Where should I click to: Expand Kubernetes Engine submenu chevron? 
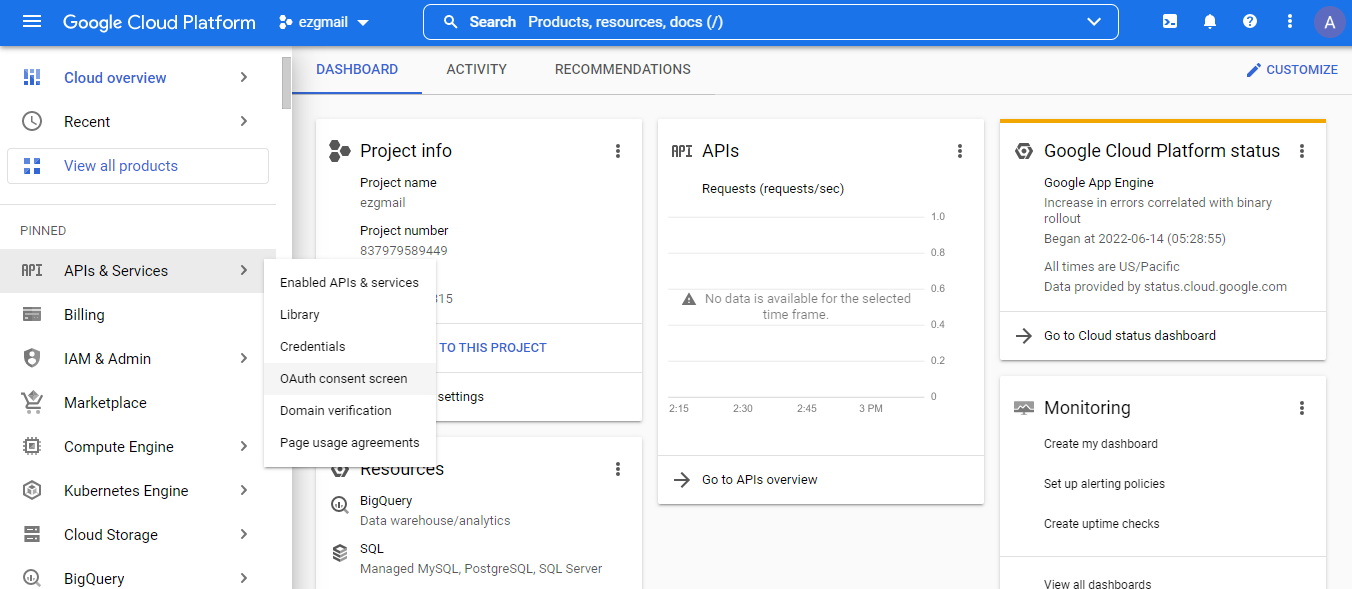[243, 491]
